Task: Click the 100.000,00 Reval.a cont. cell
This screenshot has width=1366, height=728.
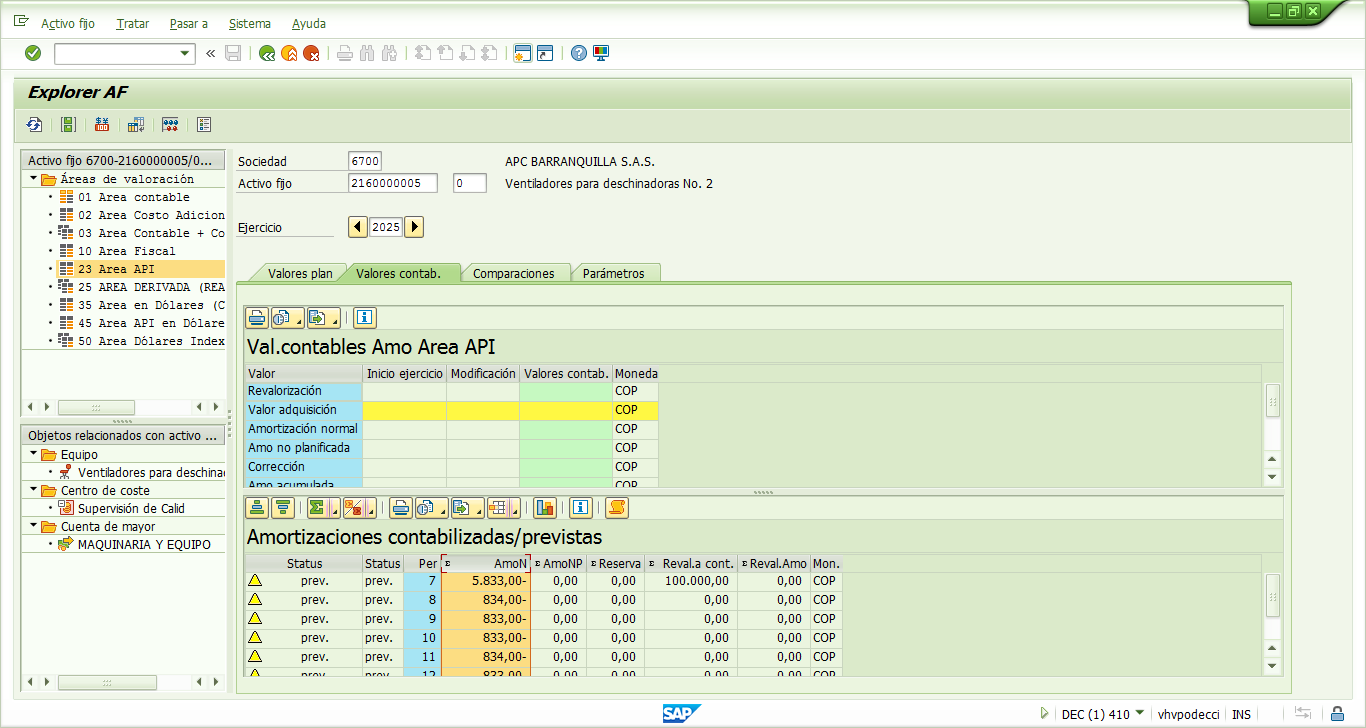Action: click(691, 581)
